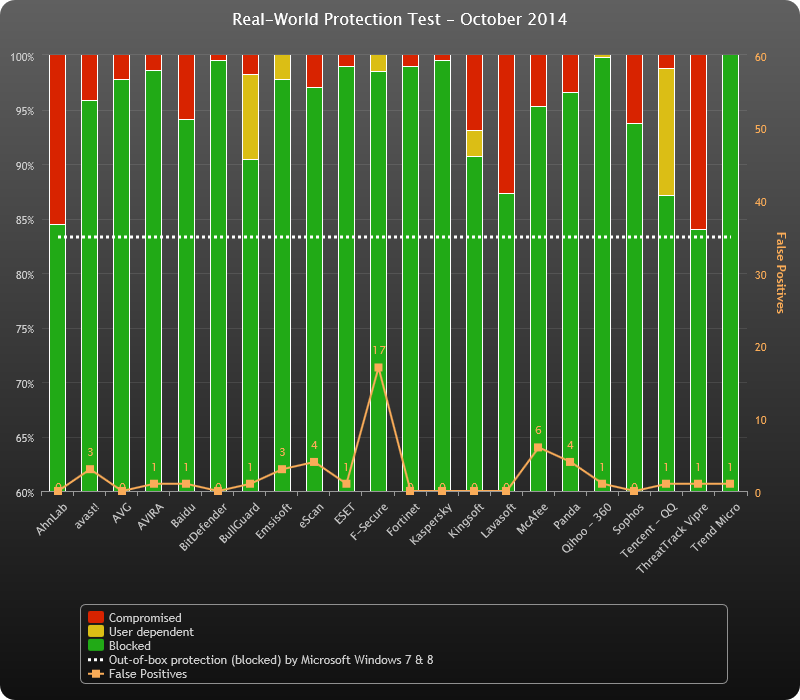Click McAfee's false positives data point marker
Screen dimensions: 800x700
[x=538, y=448]
